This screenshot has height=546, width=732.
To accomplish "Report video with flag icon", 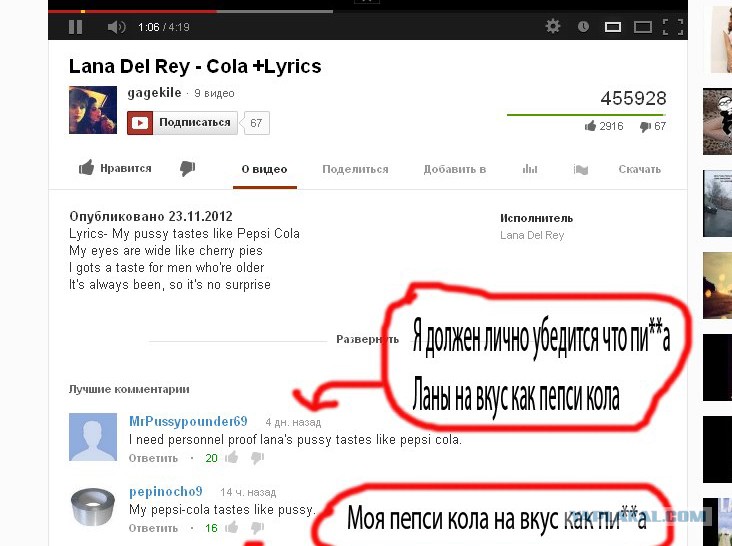I will (581, 170).
